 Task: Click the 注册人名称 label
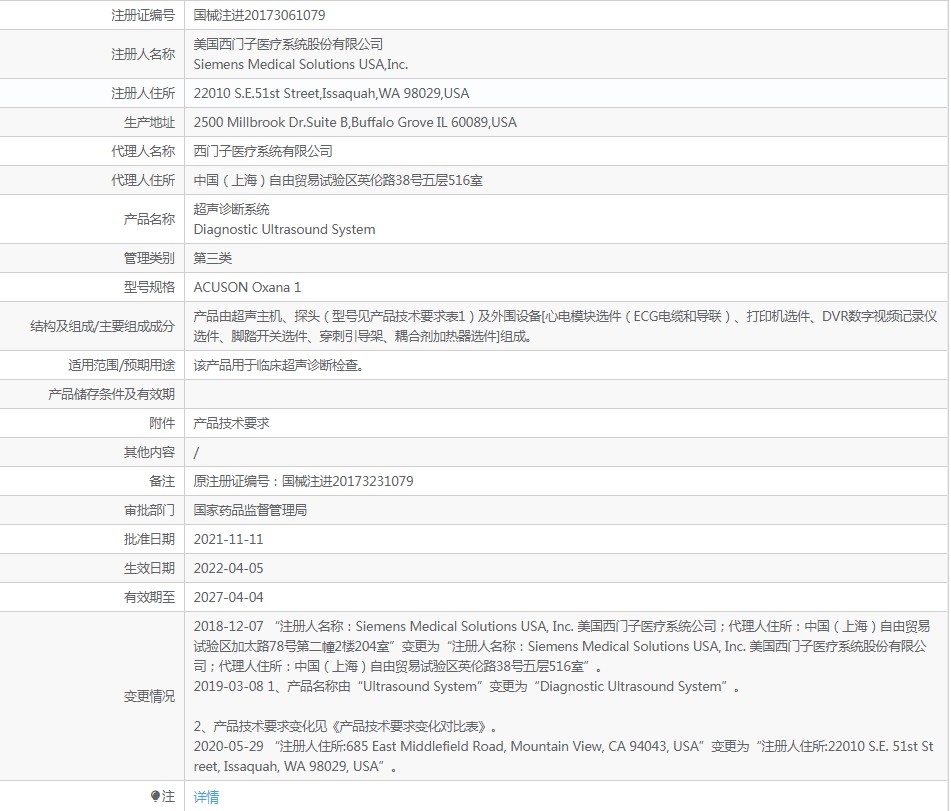143,54
